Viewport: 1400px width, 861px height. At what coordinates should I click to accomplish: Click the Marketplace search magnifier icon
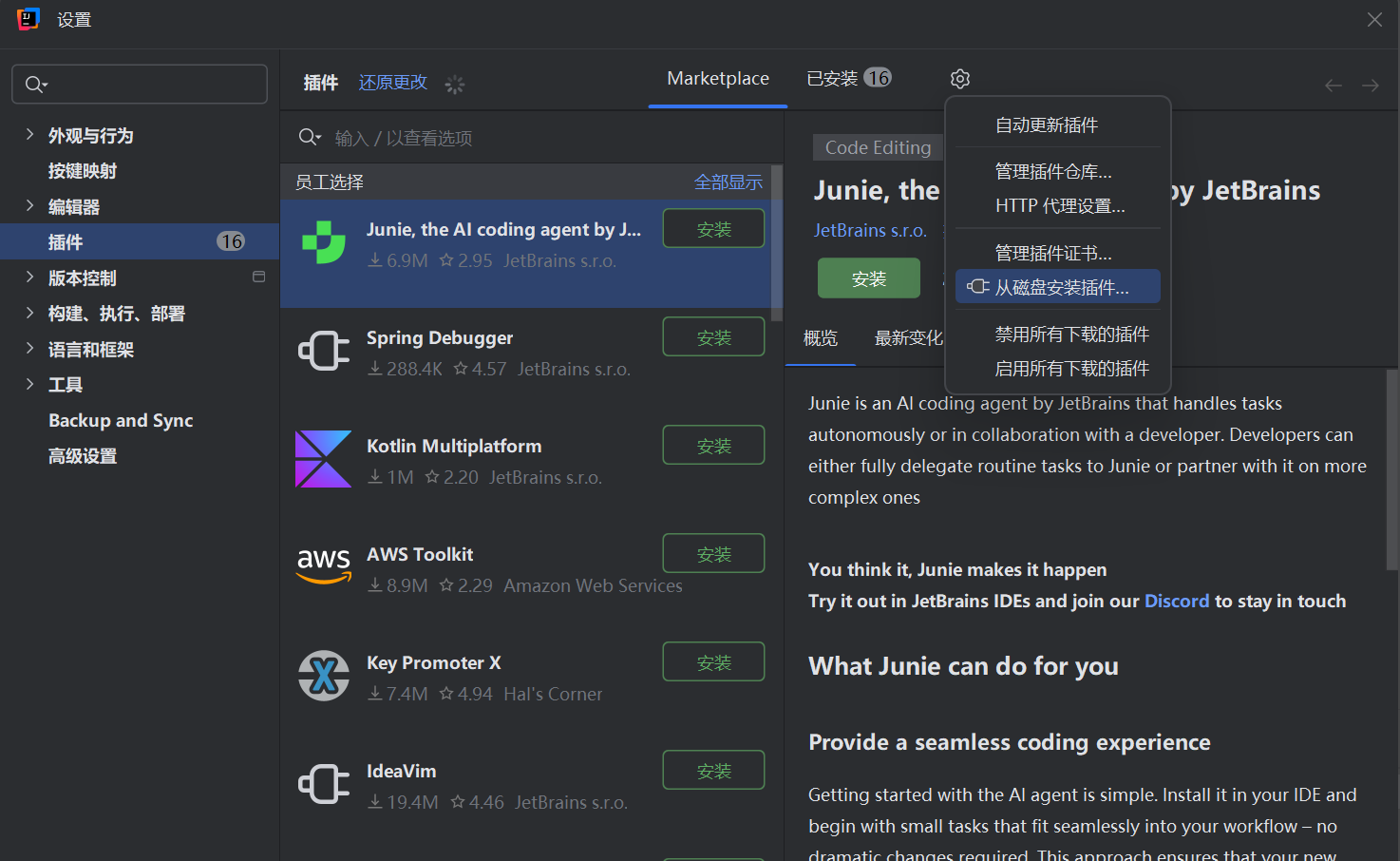point(310,138)
